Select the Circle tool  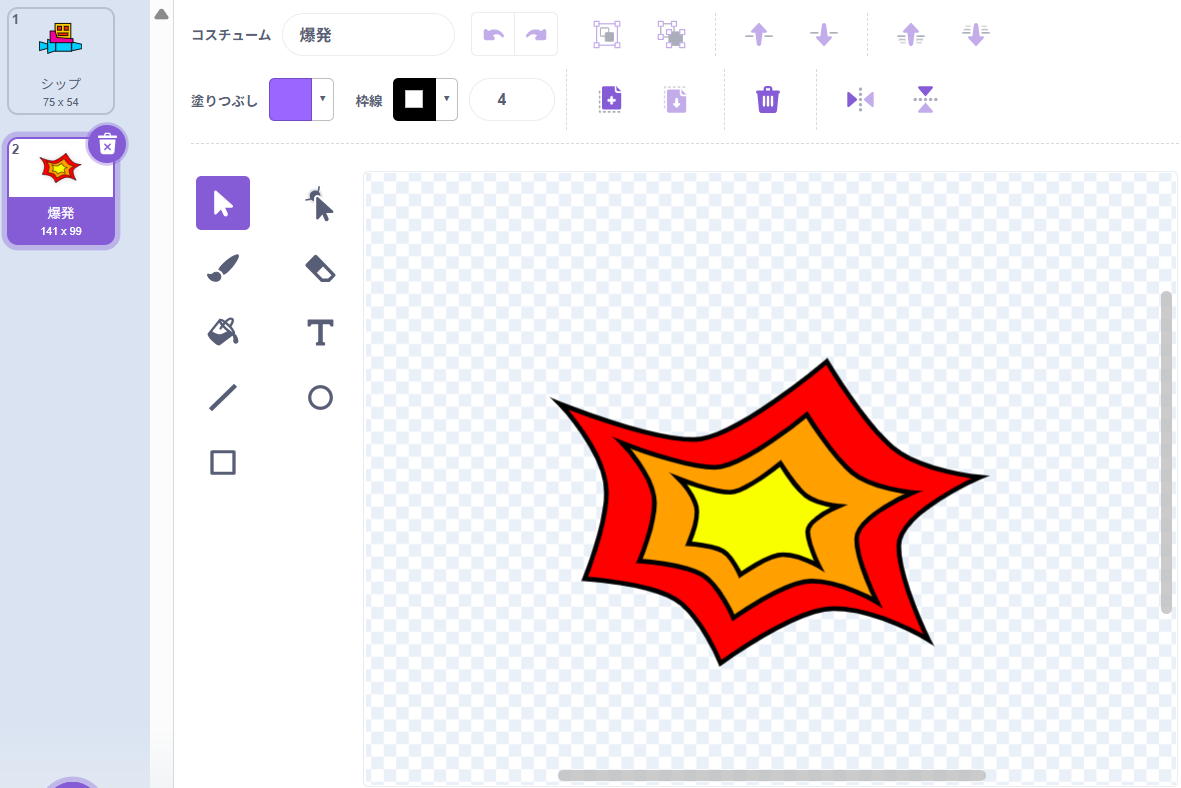[x=320, y=398]
